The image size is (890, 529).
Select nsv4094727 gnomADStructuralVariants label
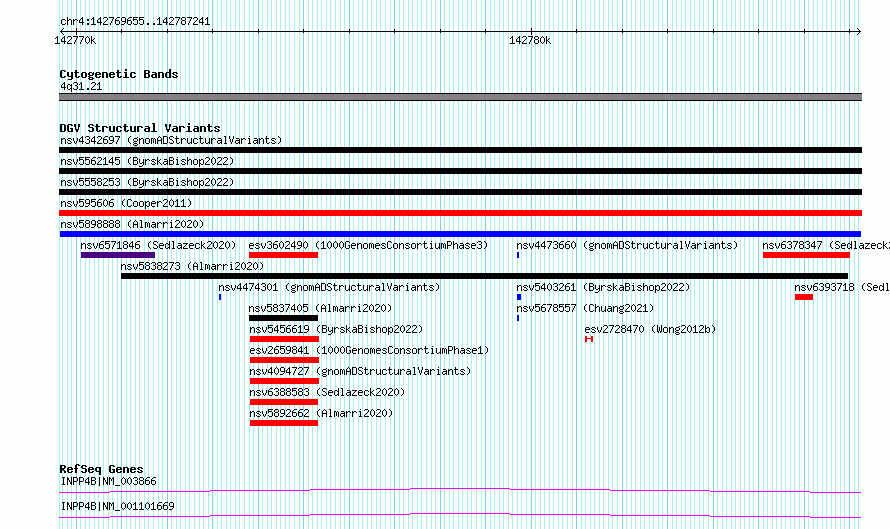[x=360, y=371]
